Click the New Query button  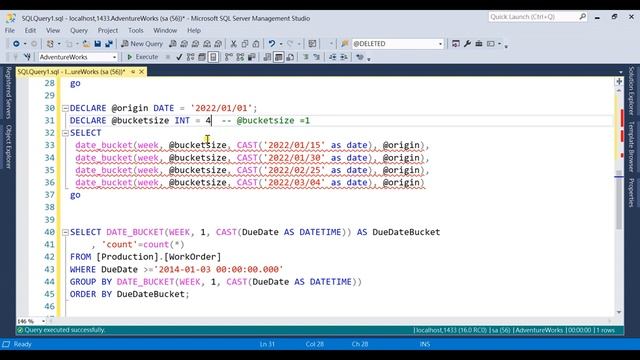coord(142,44)
